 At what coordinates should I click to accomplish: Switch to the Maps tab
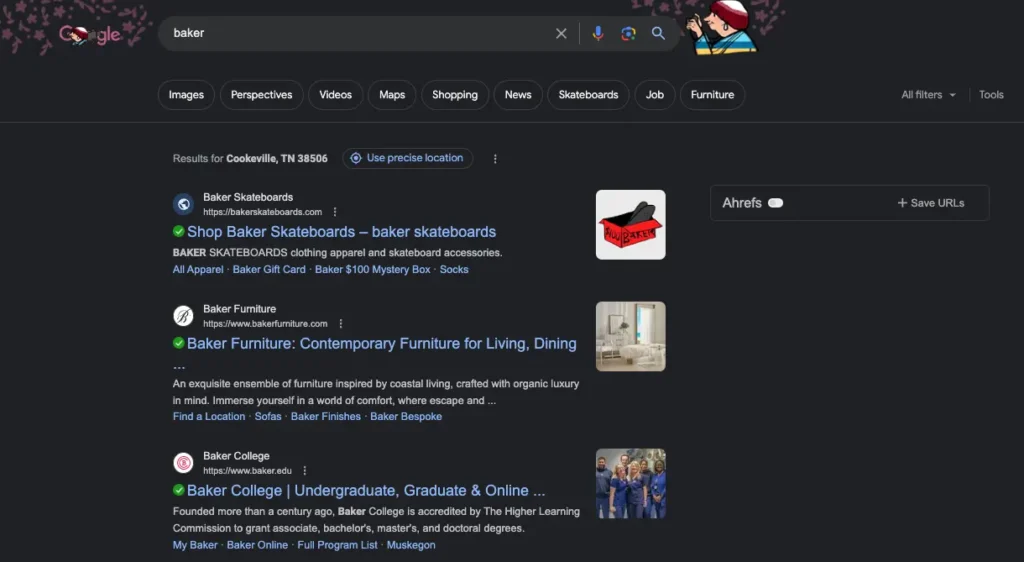392,95
